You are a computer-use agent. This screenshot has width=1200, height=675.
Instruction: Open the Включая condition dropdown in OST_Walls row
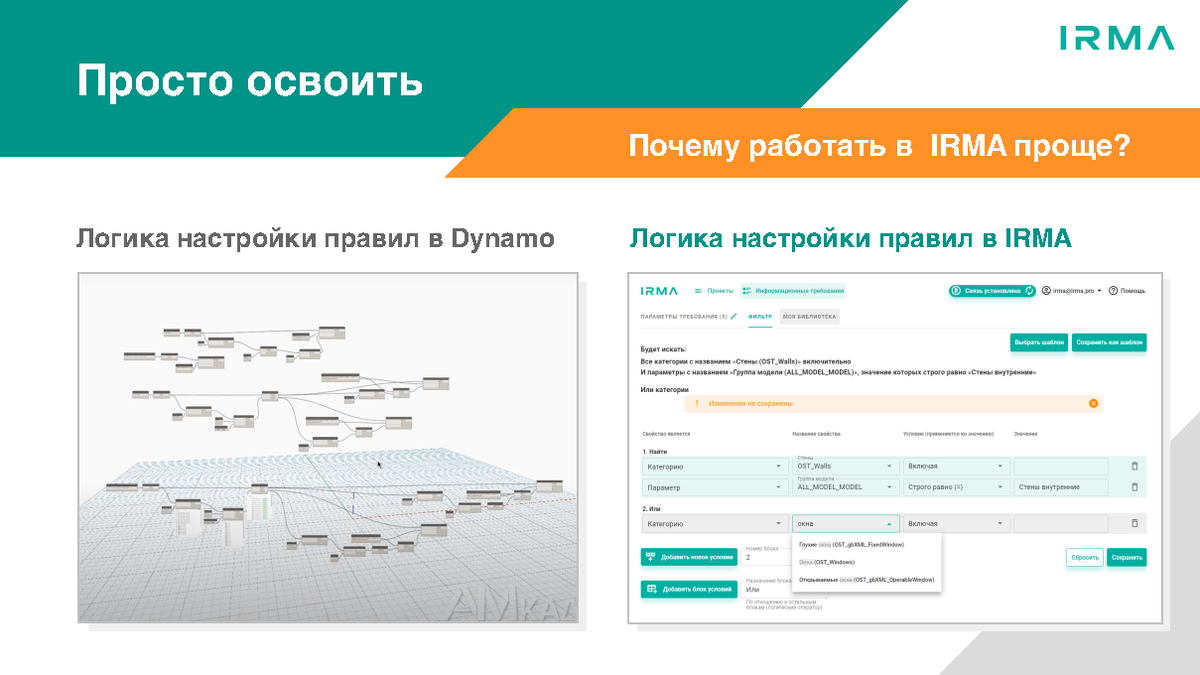coord(955,466)
